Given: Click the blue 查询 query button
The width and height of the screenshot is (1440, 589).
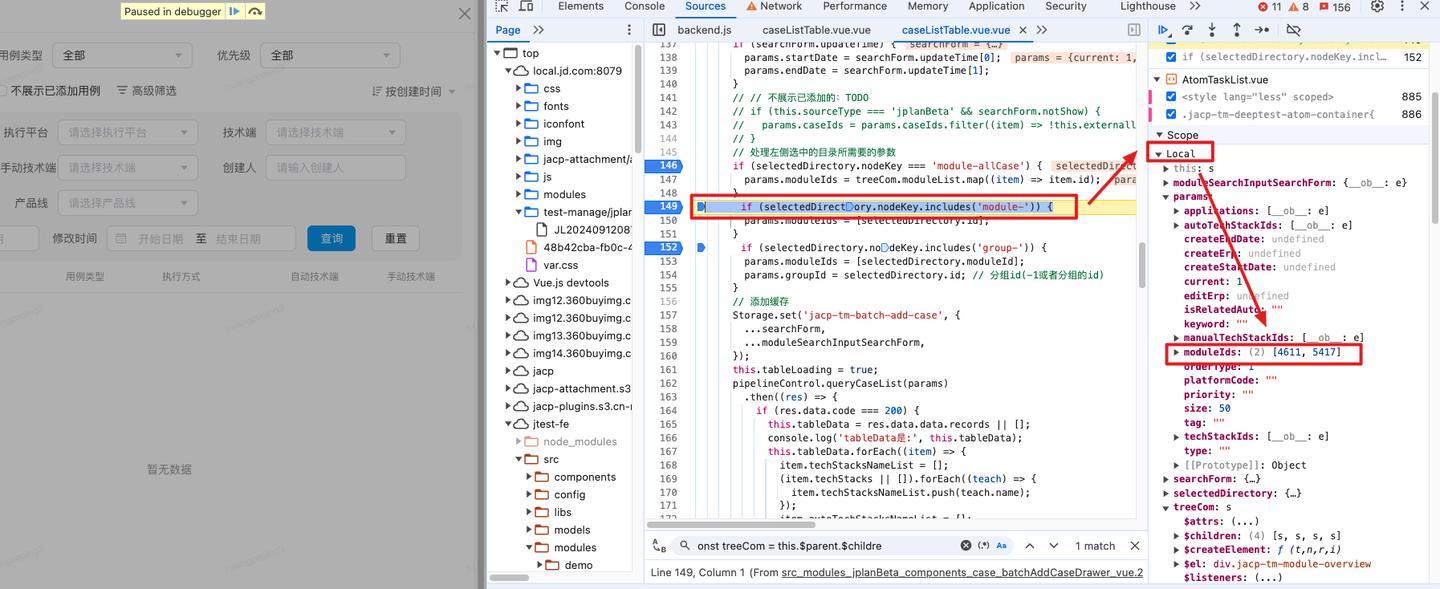Looking at the screenshot, I should tap(331, 239).
